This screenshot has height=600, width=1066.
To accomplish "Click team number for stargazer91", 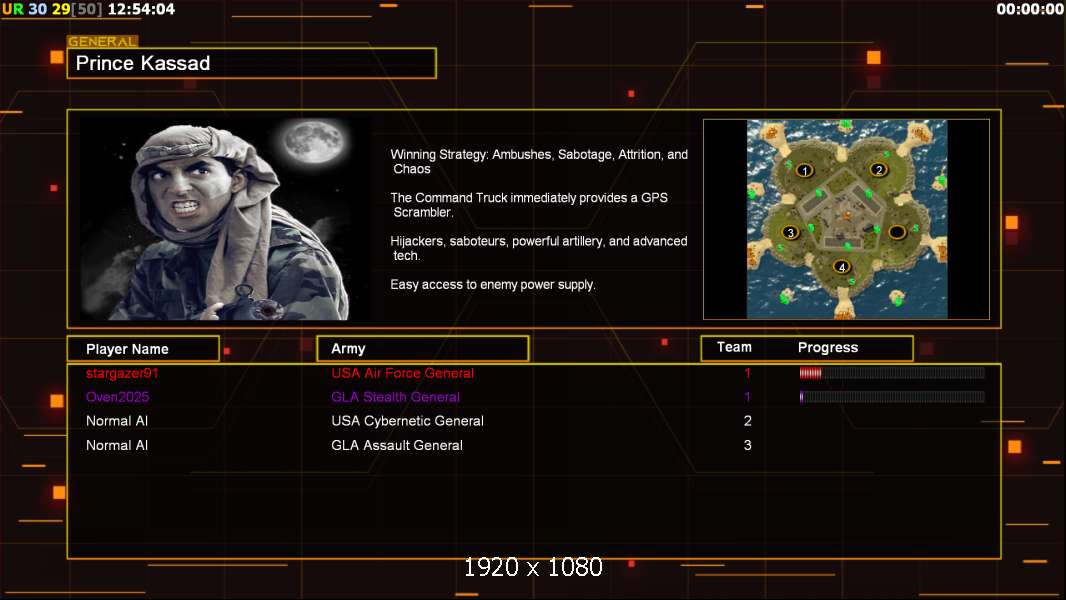I will pos(747,373).
